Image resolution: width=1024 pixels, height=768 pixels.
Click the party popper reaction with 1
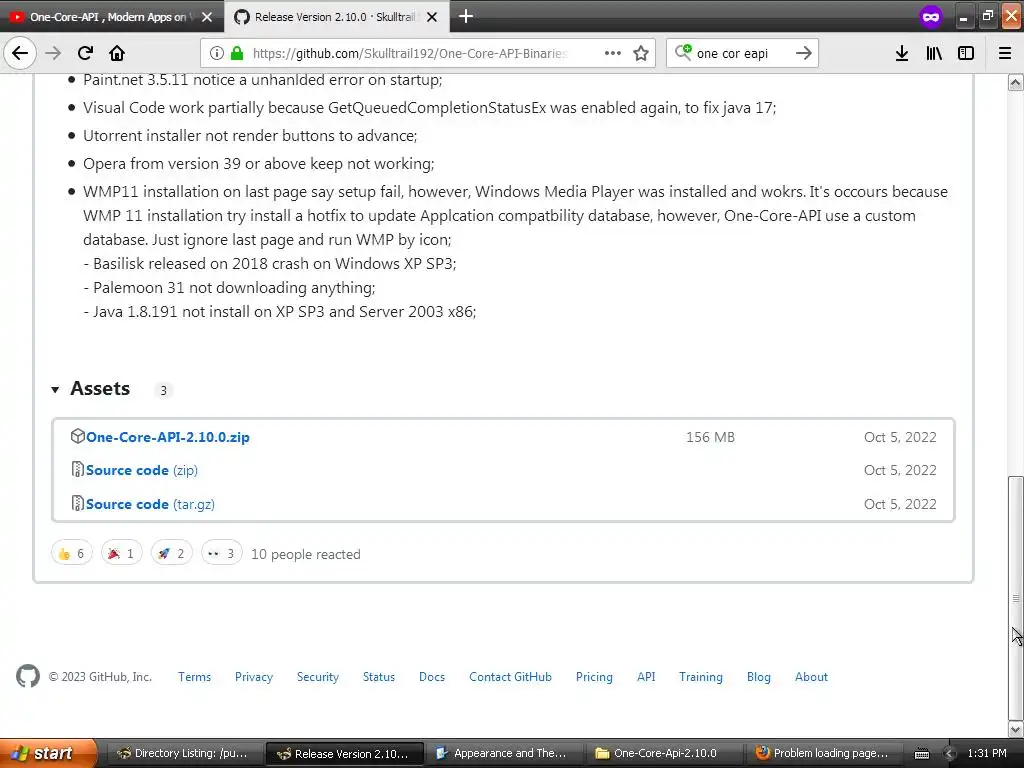(121, 554)
